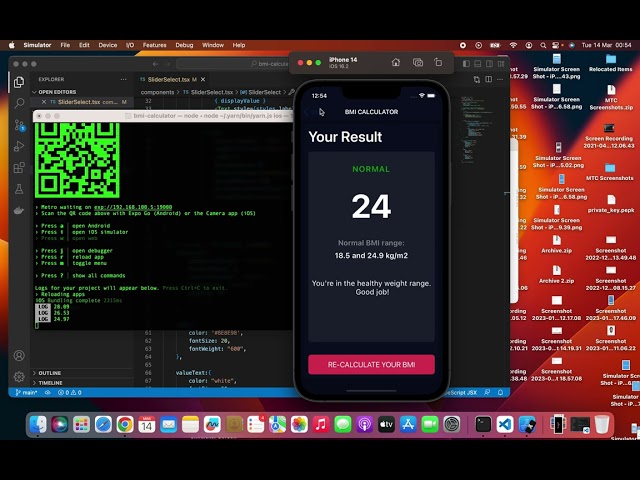Open the File menu

65,45
